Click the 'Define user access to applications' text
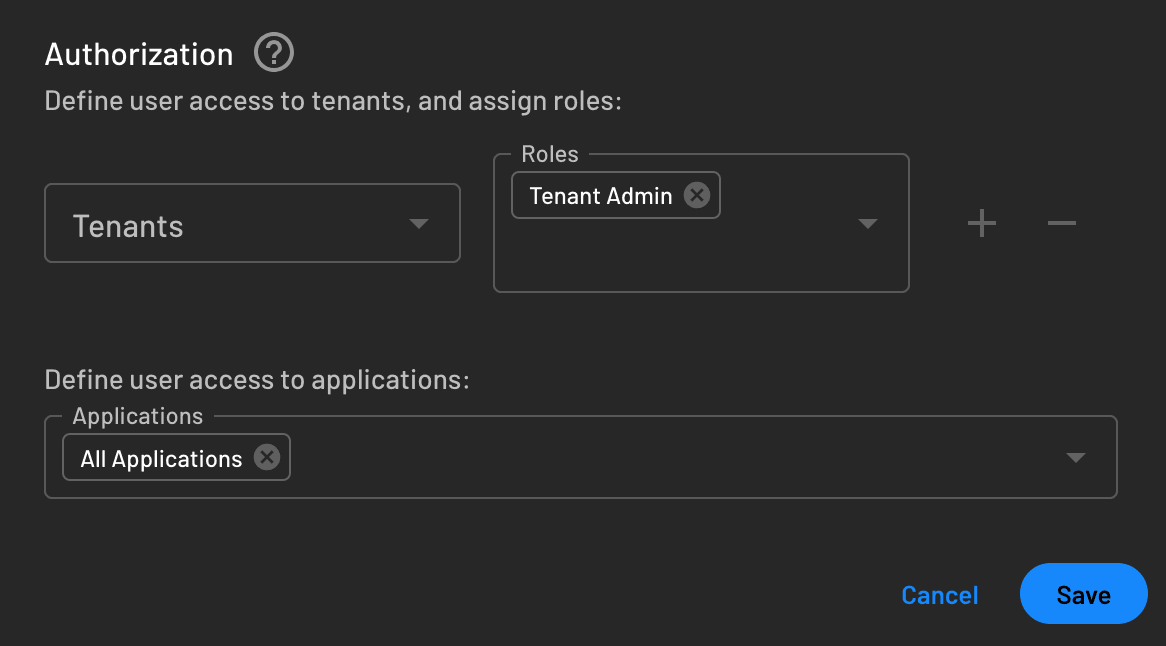Image resolution: width=1166 pixels, height=646 pixels. (x=257, y=380)
